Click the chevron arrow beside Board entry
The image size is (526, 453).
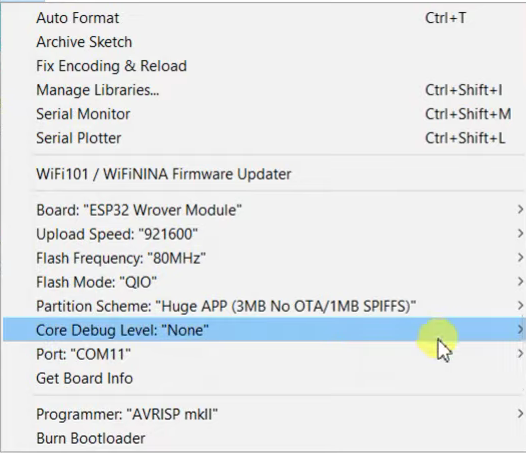520,210
